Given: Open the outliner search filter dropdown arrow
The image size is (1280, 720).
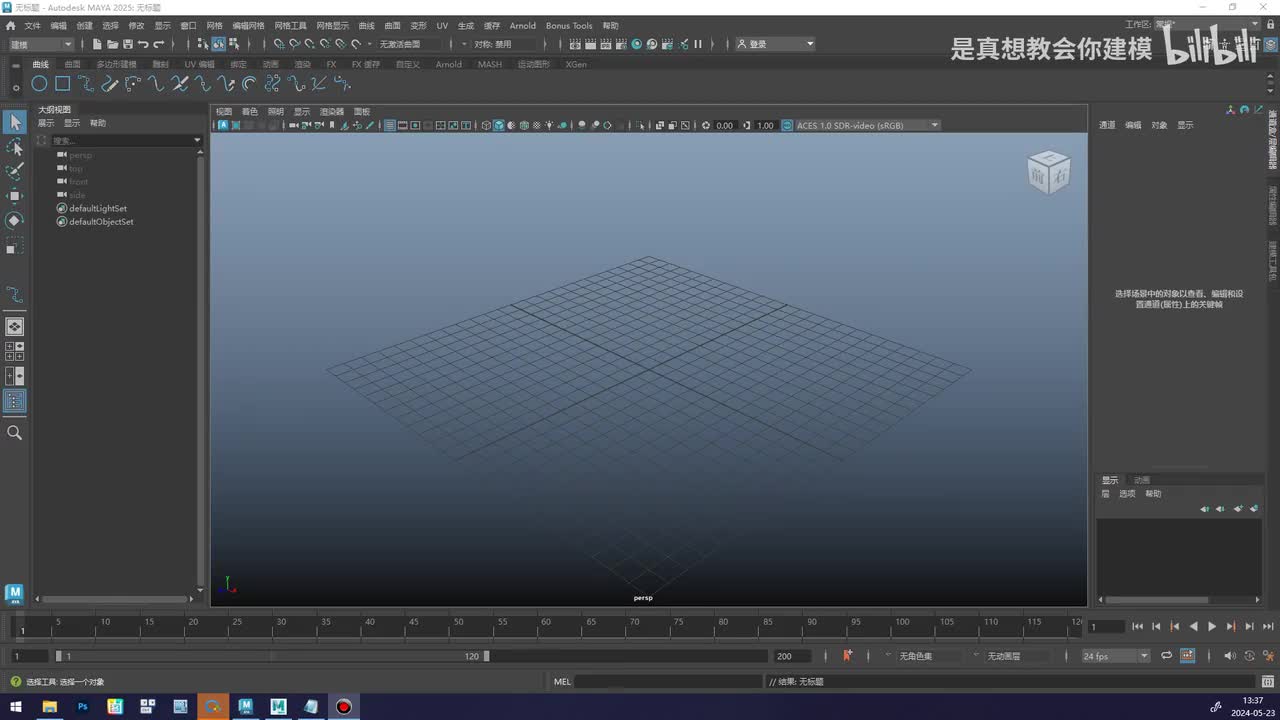Looking at the screenshot, I should [x=197, y=141].
